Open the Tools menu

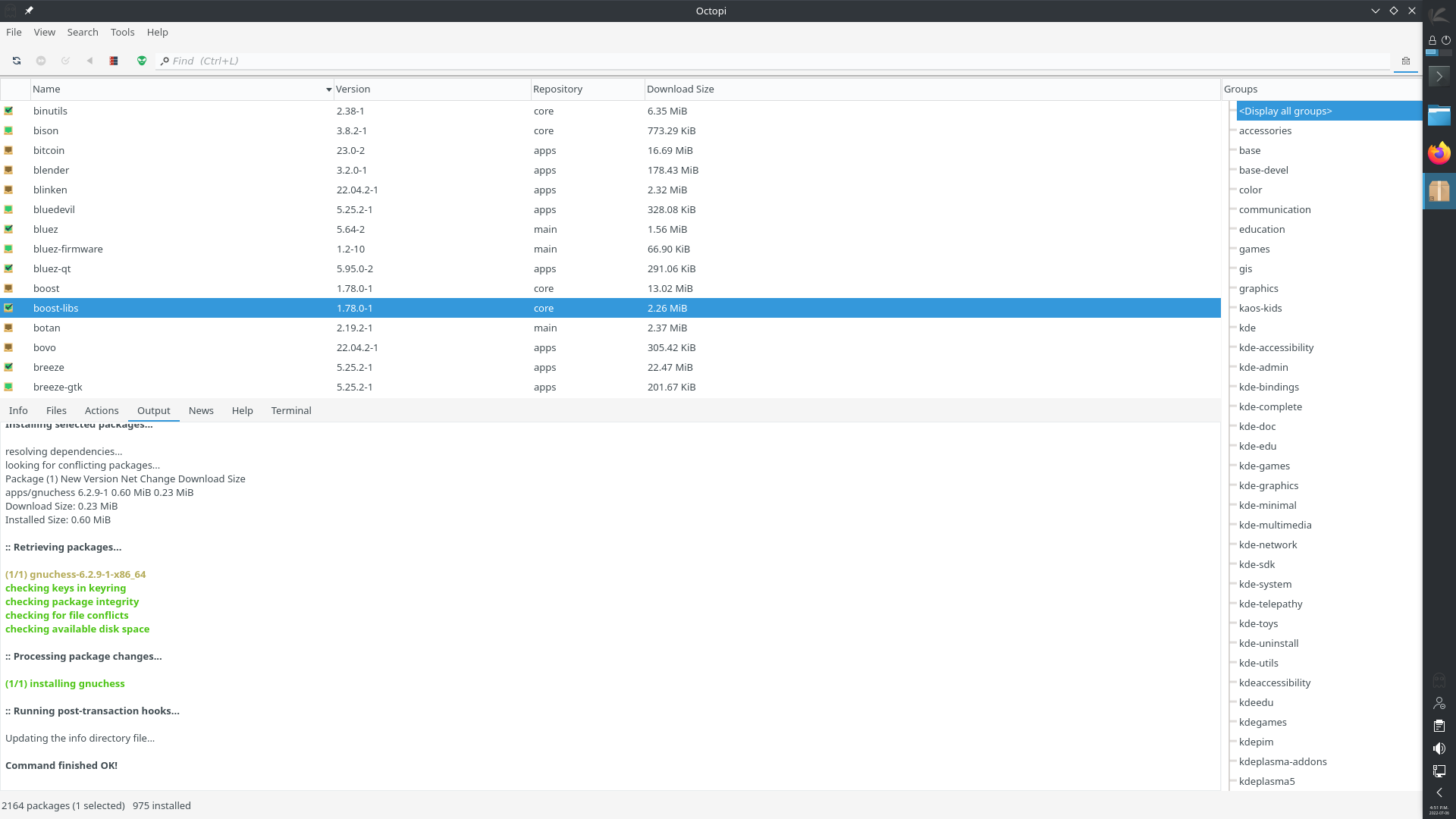(x=122, y=32)
